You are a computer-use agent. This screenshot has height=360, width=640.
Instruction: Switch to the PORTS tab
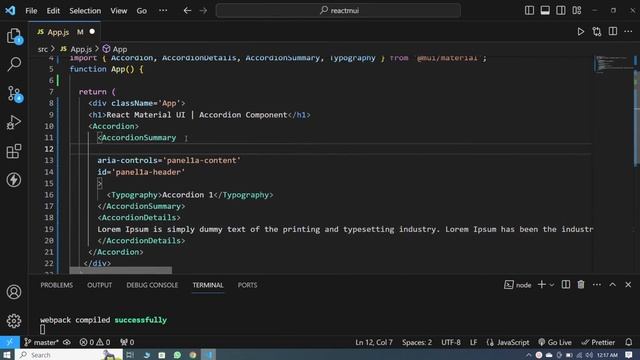[247, 285]
